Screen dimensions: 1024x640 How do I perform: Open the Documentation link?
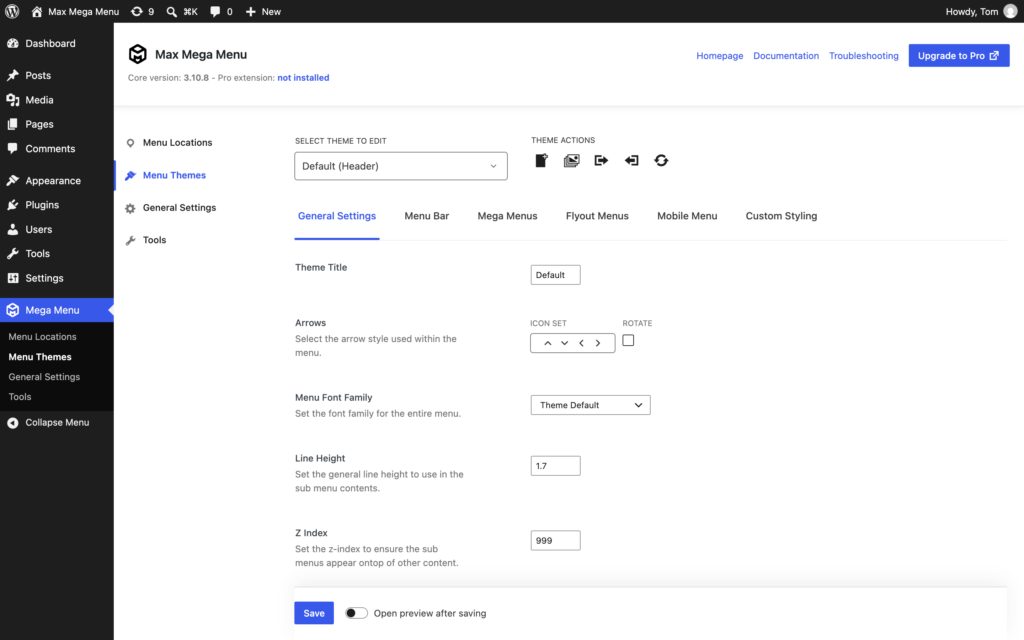(786, 56)
